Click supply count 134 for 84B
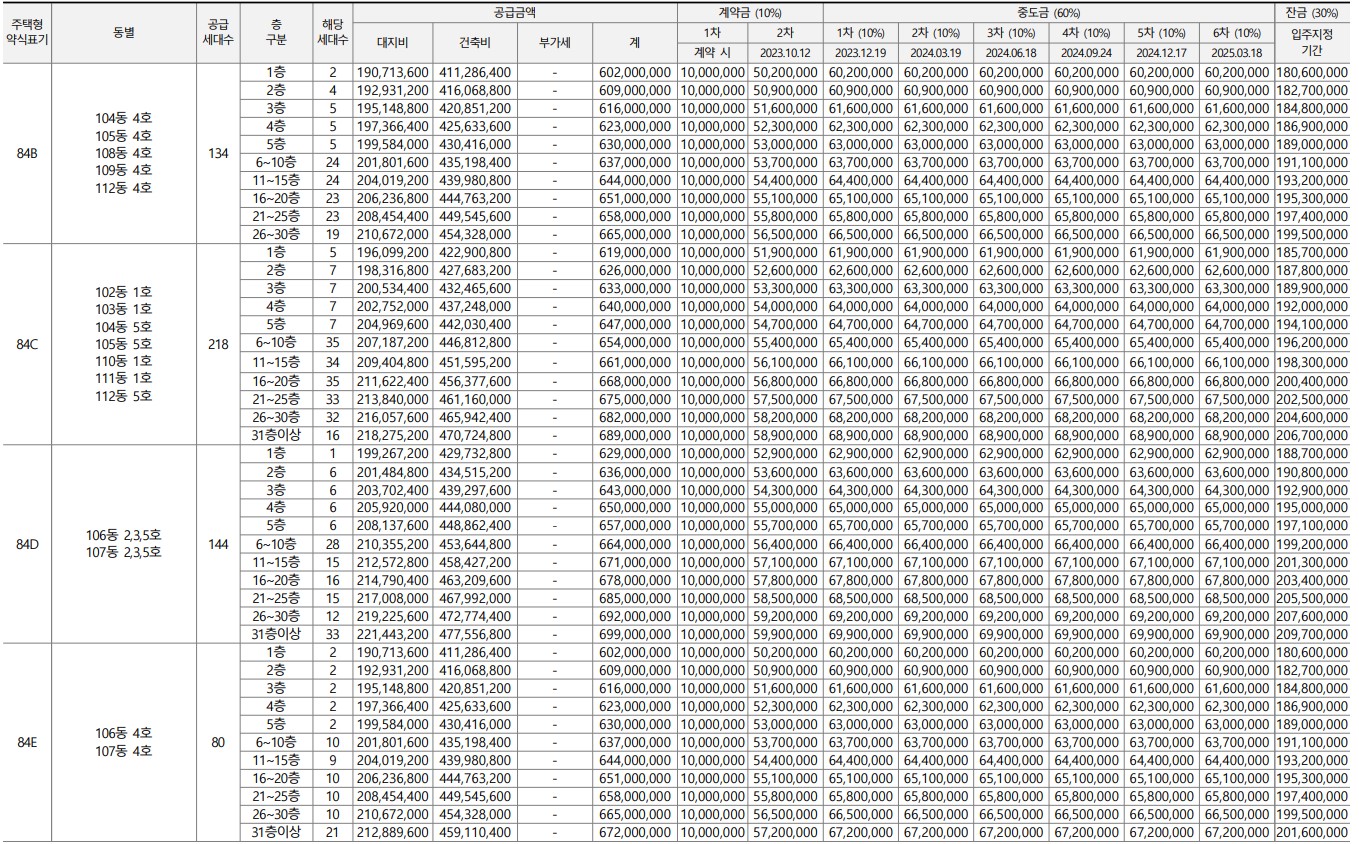Viewport: 1359px width, 844px height. [x=219, y=153]
